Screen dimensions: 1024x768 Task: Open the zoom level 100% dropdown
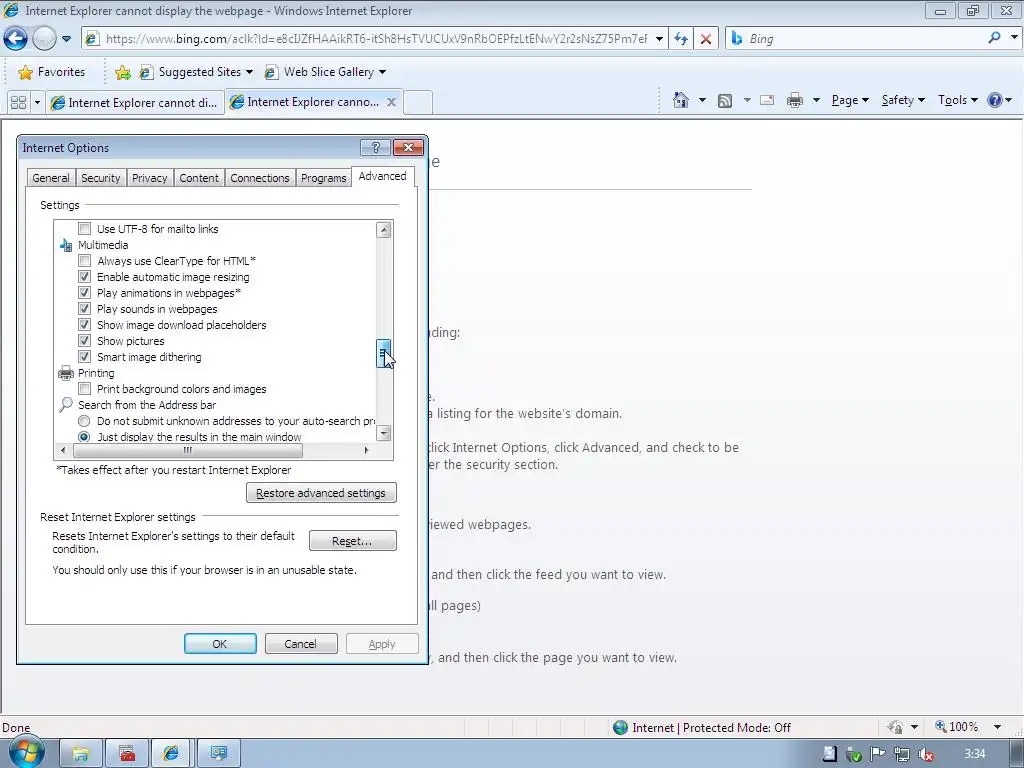pos(997,727)
